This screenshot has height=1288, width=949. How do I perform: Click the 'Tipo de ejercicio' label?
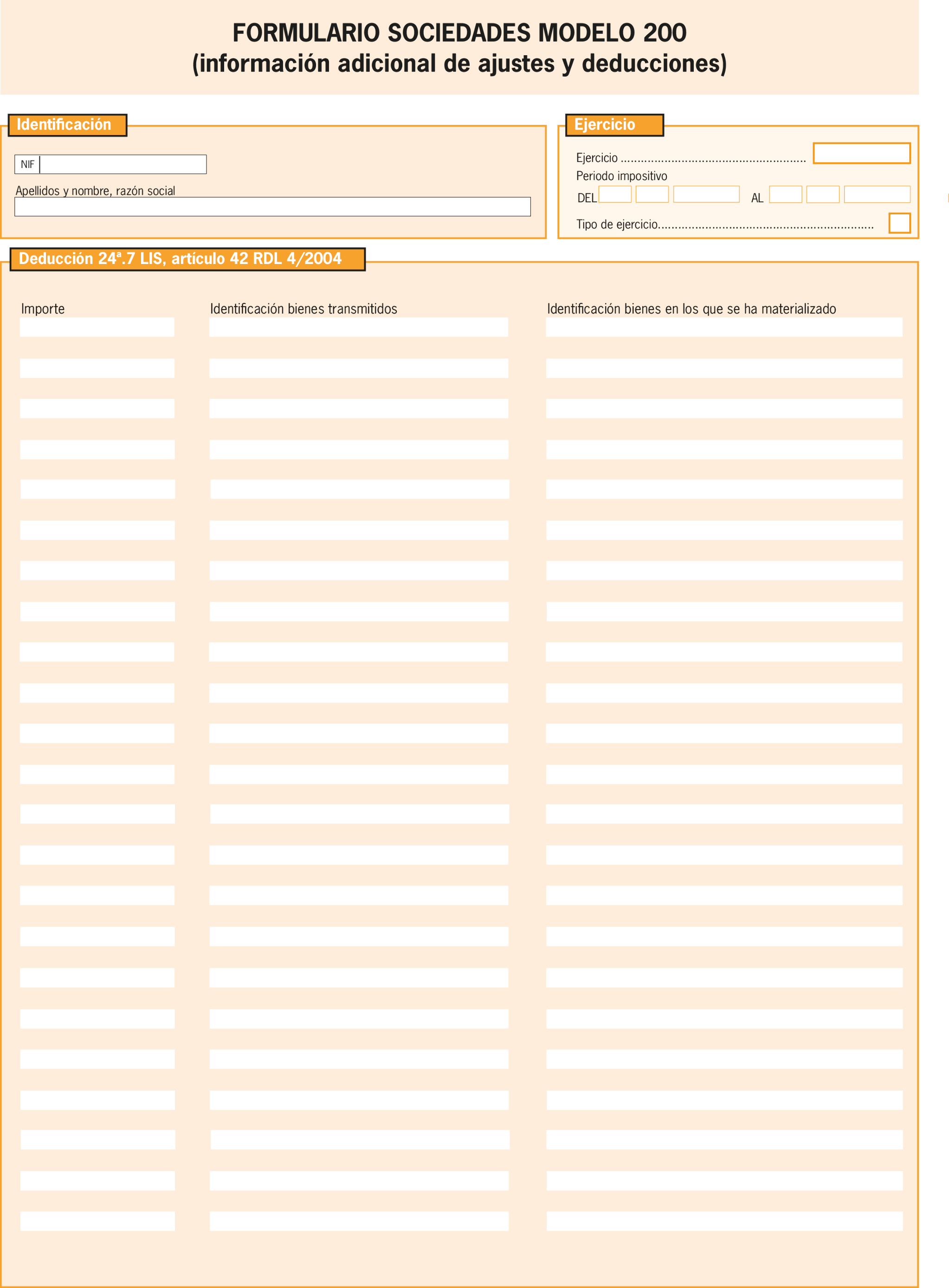pyautogui.click(x=617, y=224)
